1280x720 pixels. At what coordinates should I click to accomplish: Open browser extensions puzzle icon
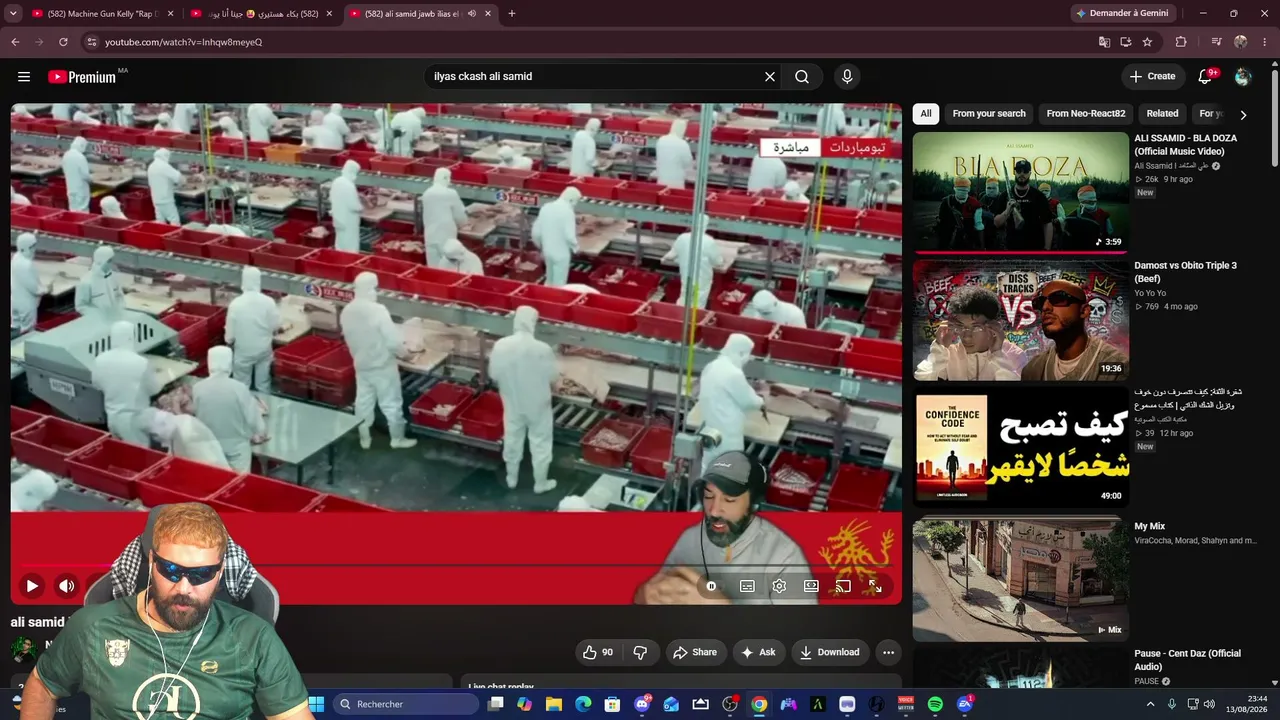(x=1181, y=42)
